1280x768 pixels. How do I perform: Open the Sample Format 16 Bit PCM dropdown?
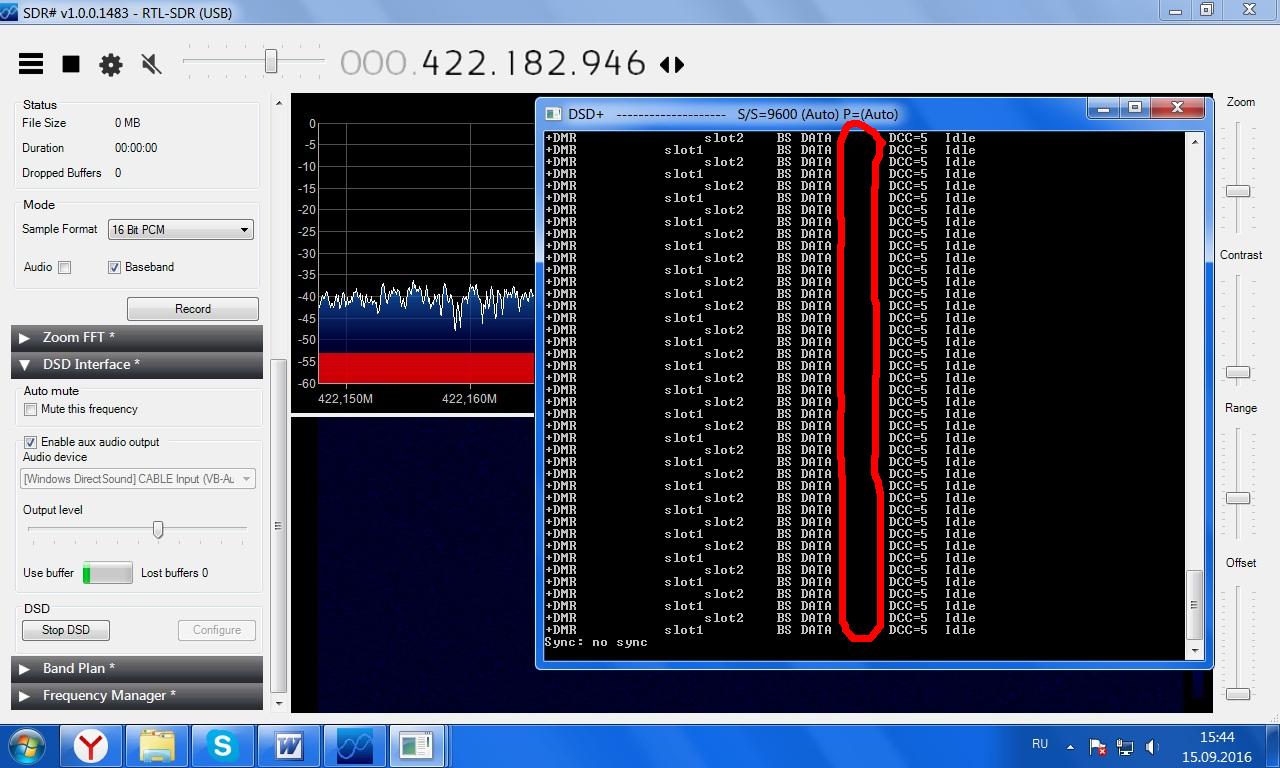[x=180, y=229]
